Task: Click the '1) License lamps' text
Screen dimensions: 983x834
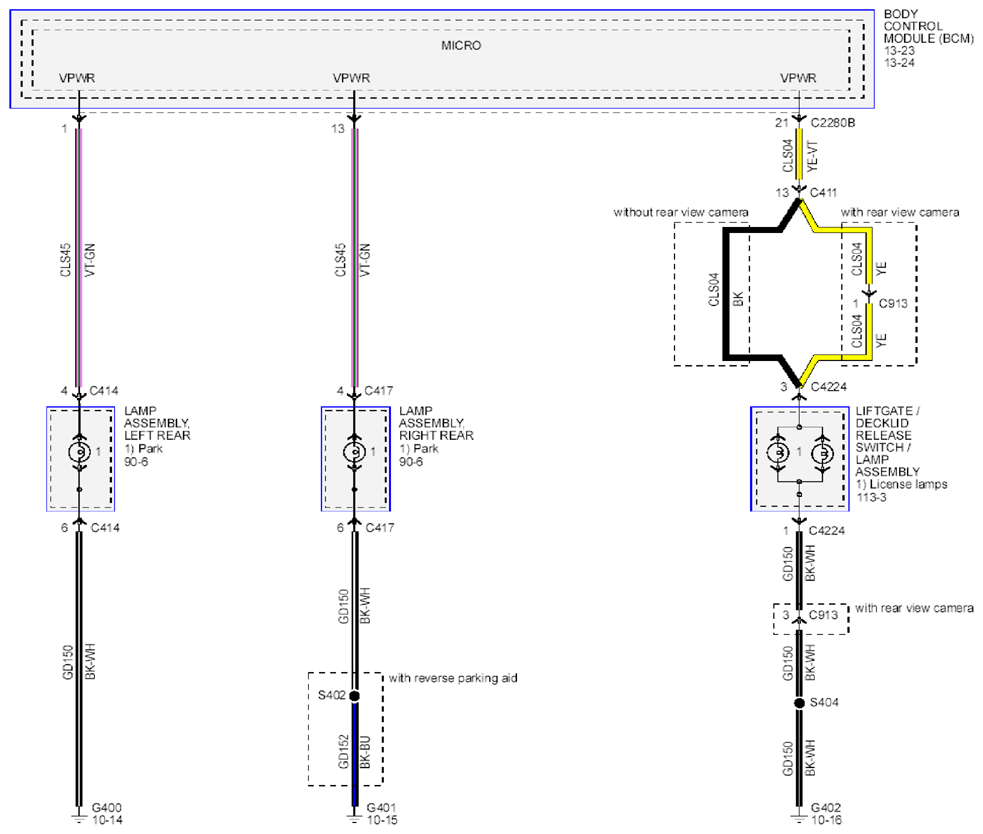Action: [902, 485]
